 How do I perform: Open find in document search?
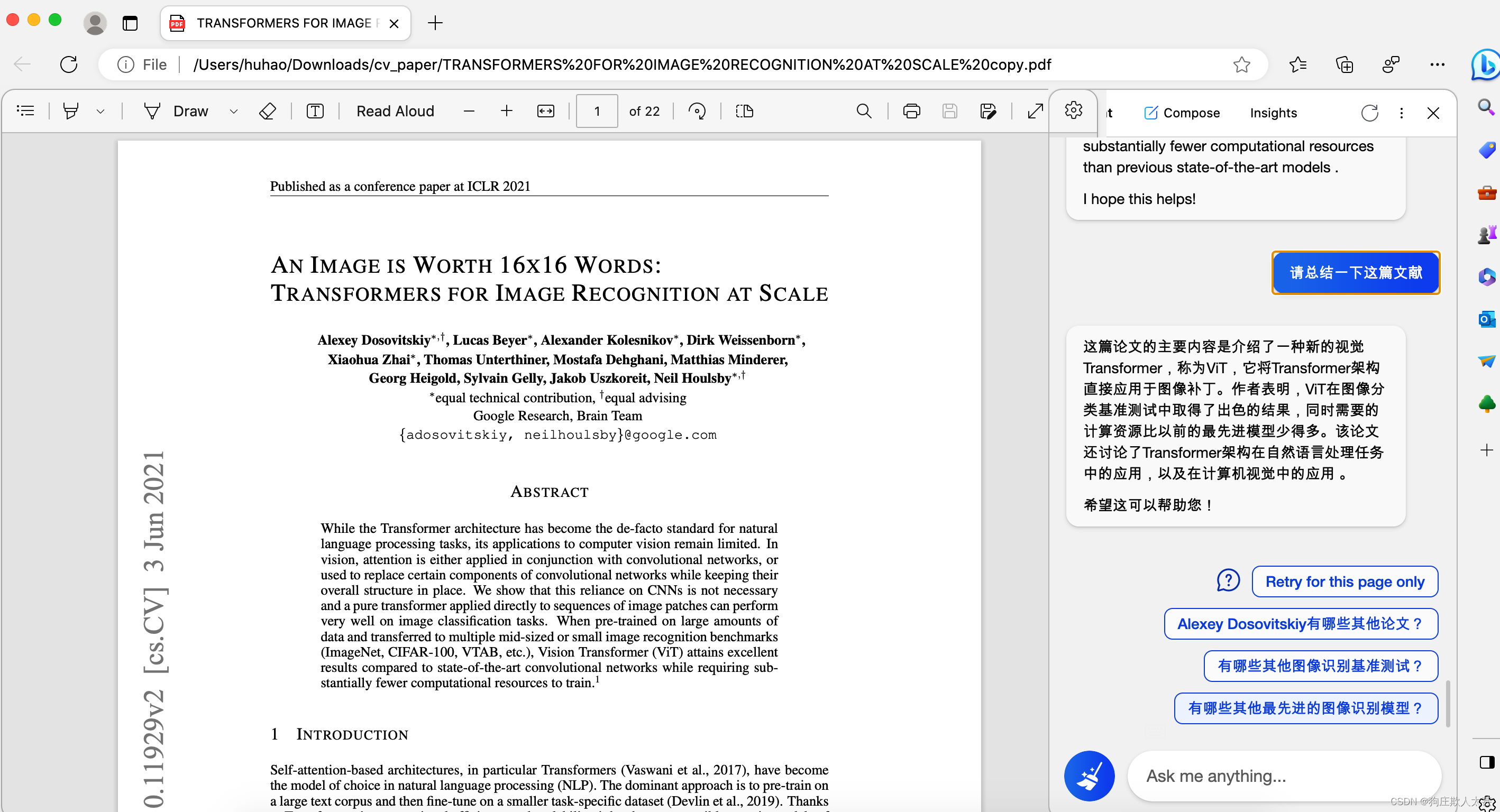pos(864,110)
